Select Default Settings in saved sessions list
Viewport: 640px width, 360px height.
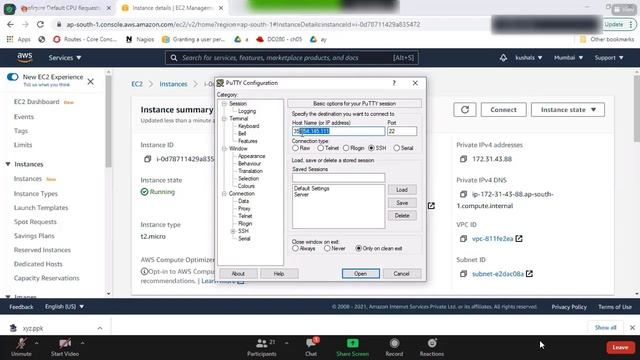pos(311,189)
